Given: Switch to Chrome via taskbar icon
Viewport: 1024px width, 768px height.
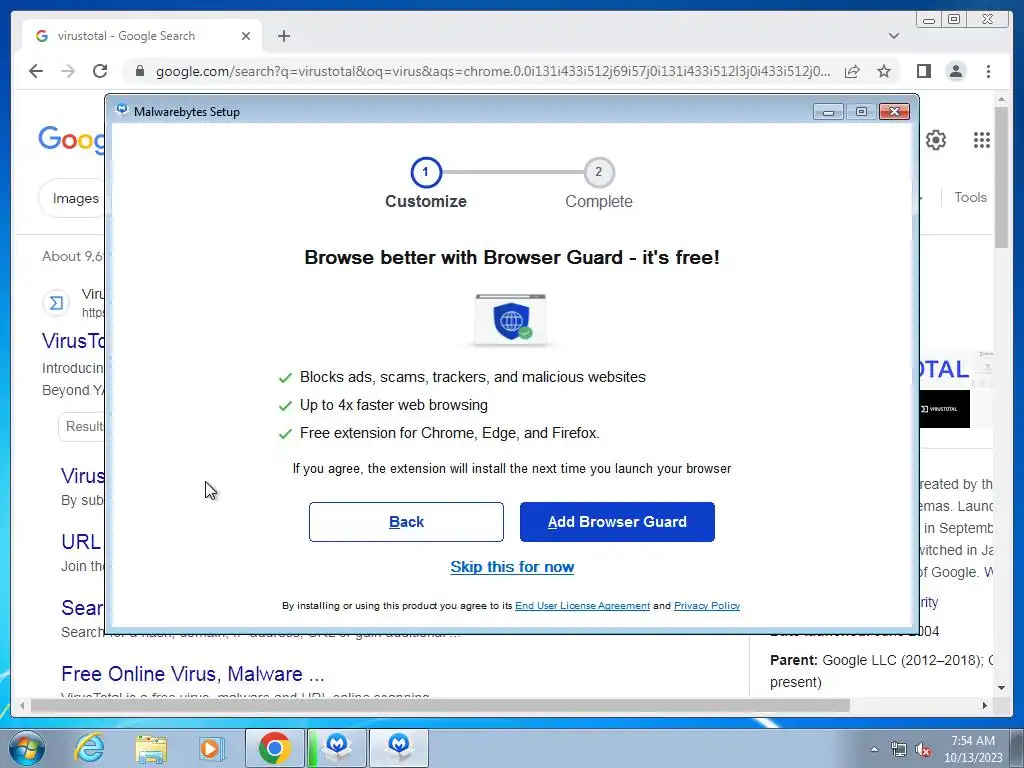Looking at the screenshot, I should [274, 748].
